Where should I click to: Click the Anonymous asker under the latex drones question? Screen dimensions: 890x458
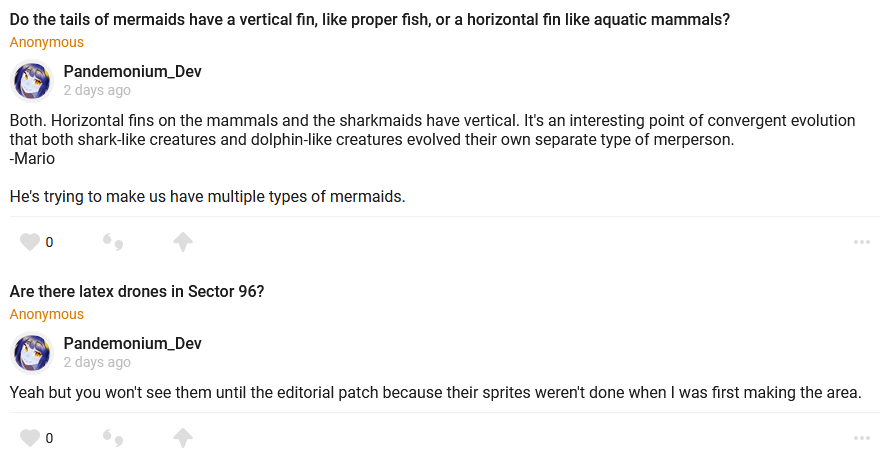[x=47, y=314]
